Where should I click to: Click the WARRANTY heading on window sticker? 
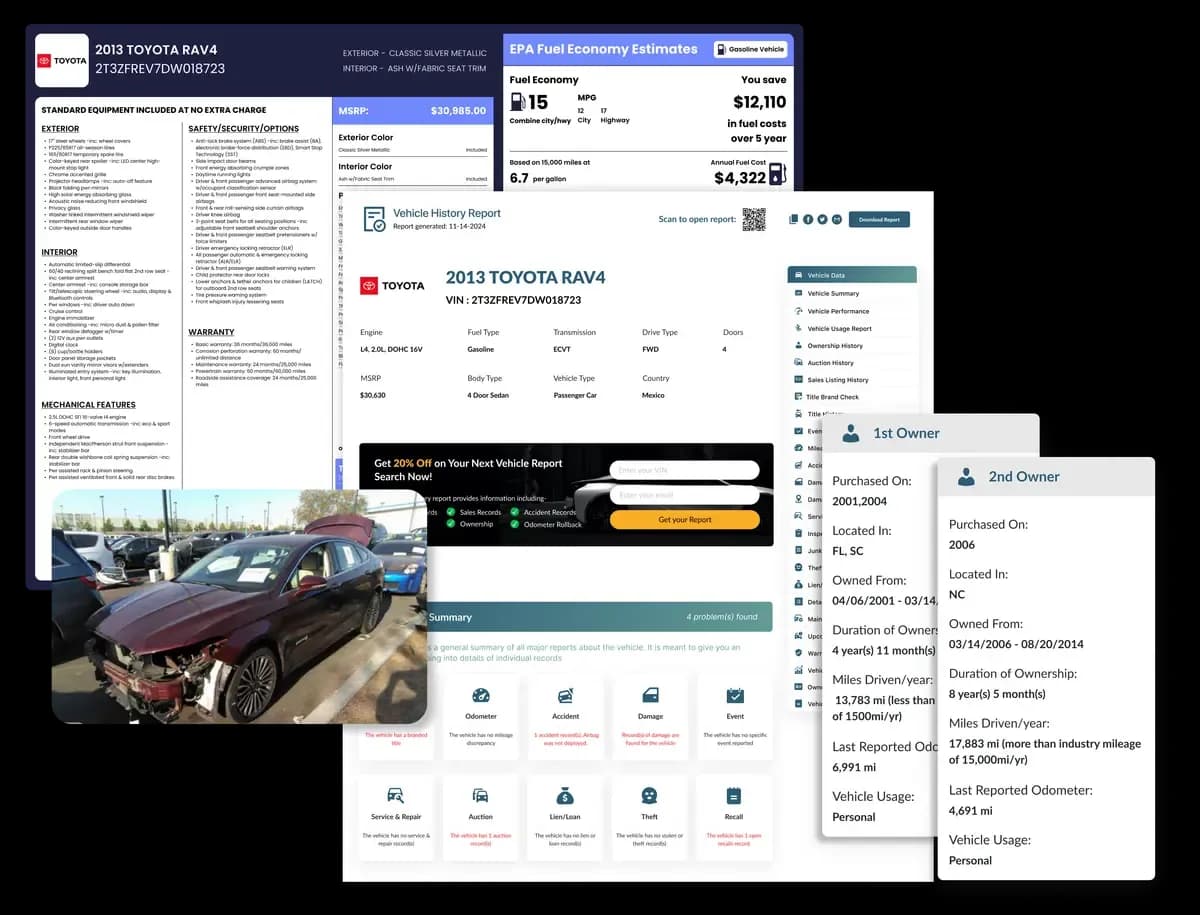(212, 332)
